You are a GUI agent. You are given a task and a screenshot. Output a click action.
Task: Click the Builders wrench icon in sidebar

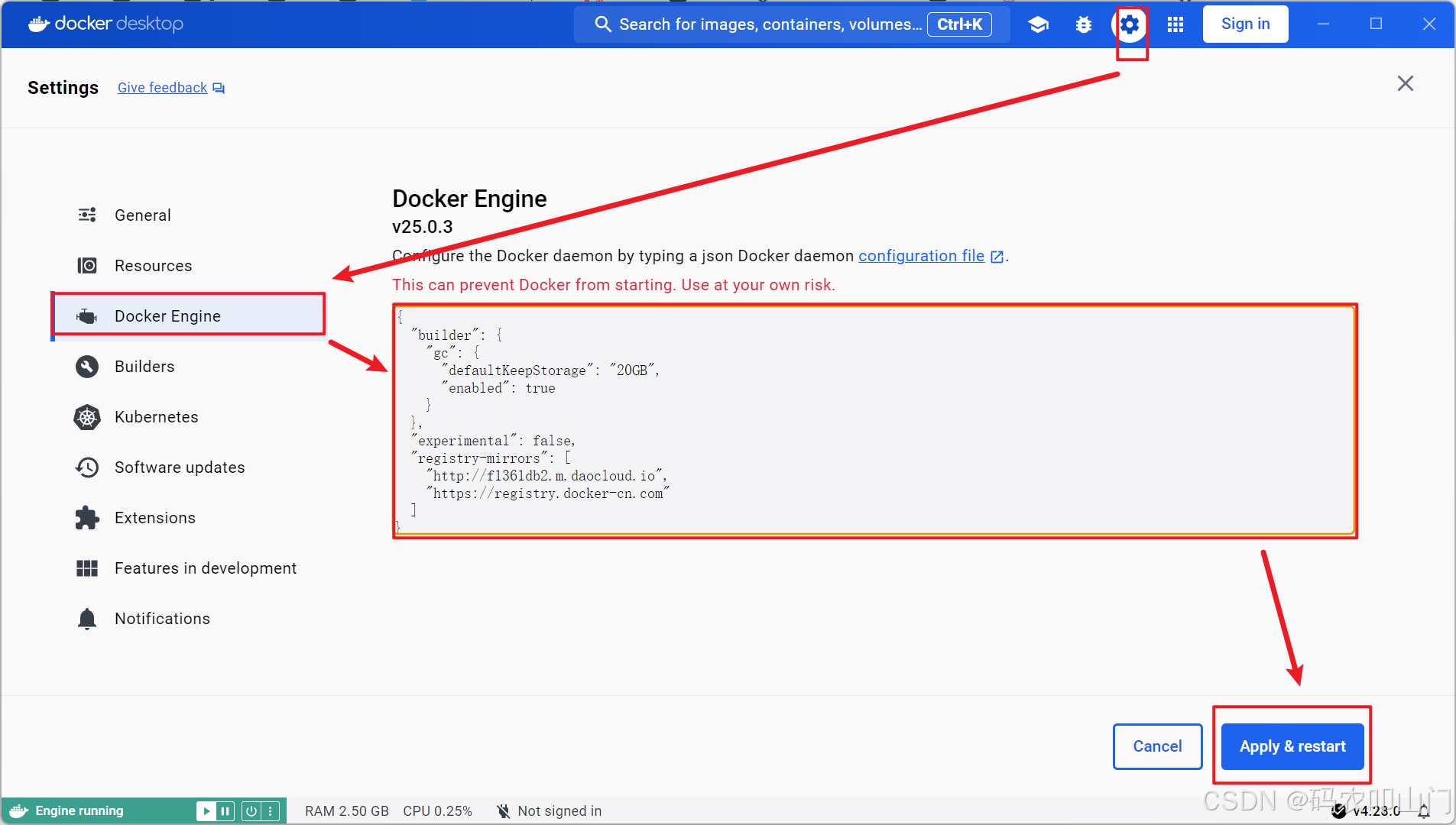click(x=87, y=367)
